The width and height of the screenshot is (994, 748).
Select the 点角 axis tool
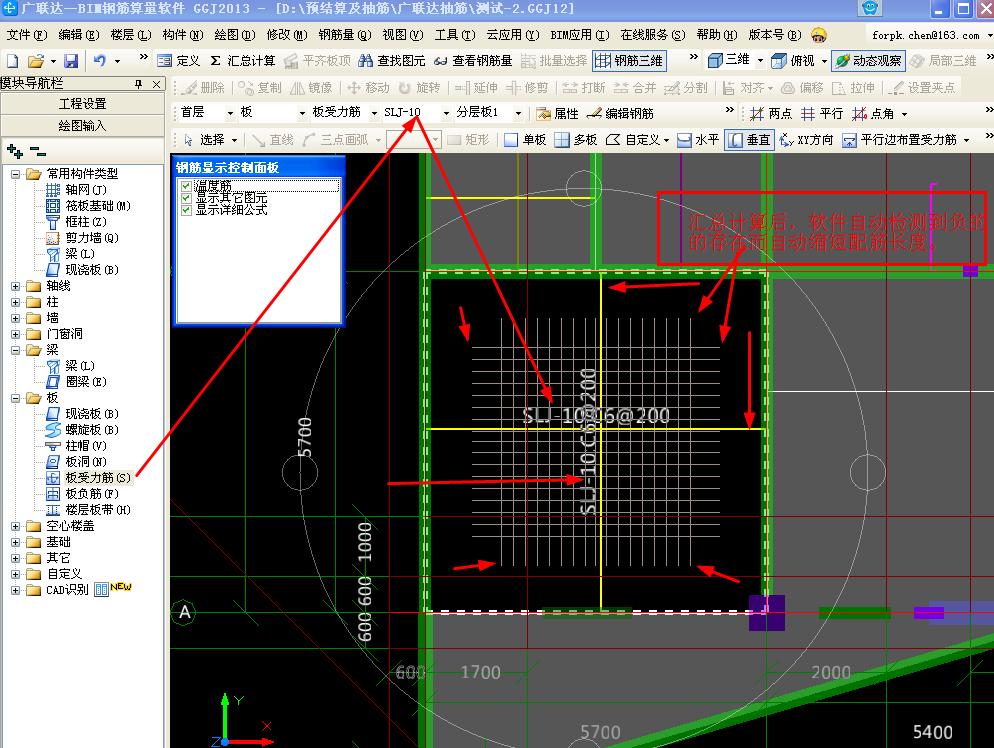point(873,113)
